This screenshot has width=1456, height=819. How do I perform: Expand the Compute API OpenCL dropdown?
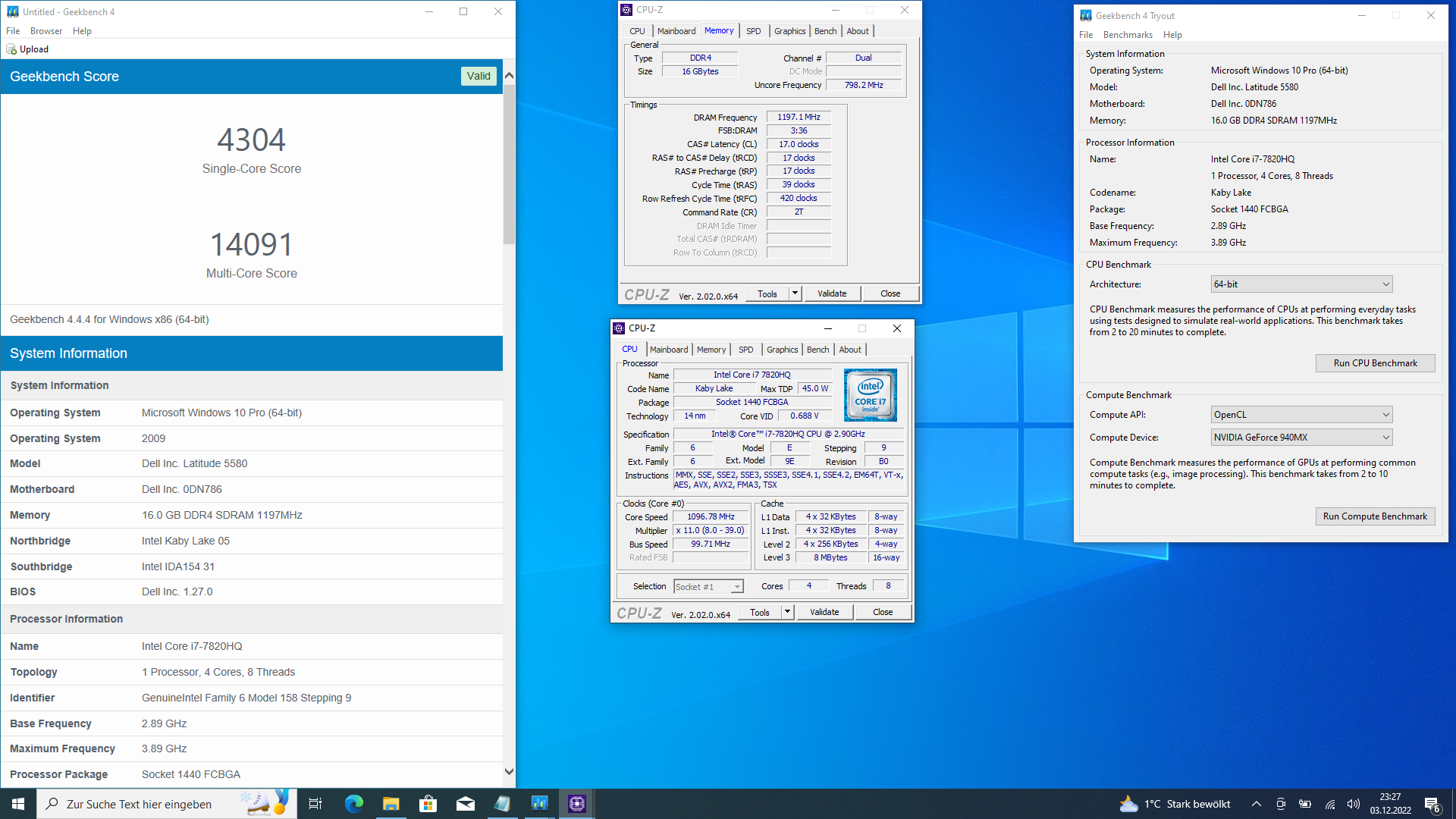click(x=1301, y=415)
